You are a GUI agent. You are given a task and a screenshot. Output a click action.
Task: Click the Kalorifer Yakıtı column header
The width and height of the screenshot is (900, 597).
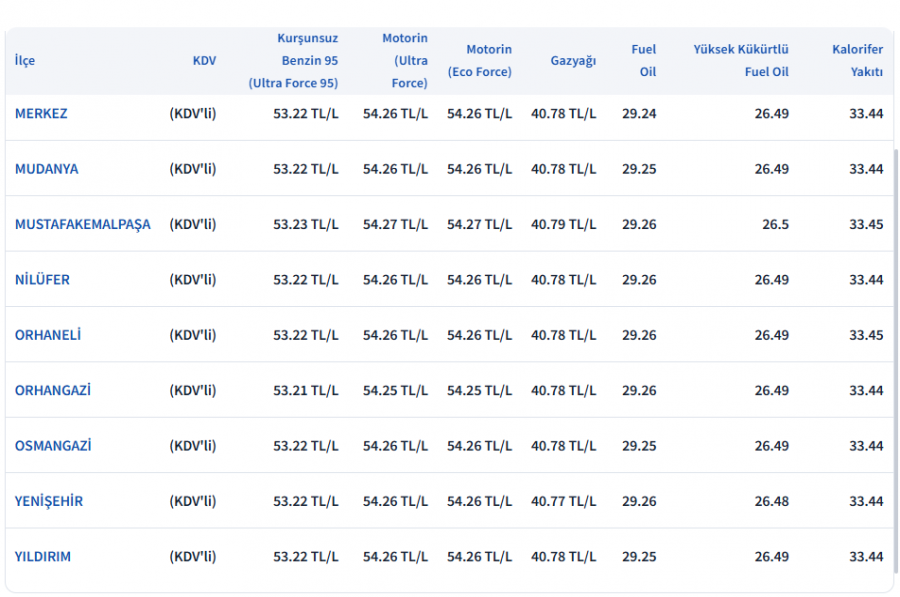pos(857,61)
